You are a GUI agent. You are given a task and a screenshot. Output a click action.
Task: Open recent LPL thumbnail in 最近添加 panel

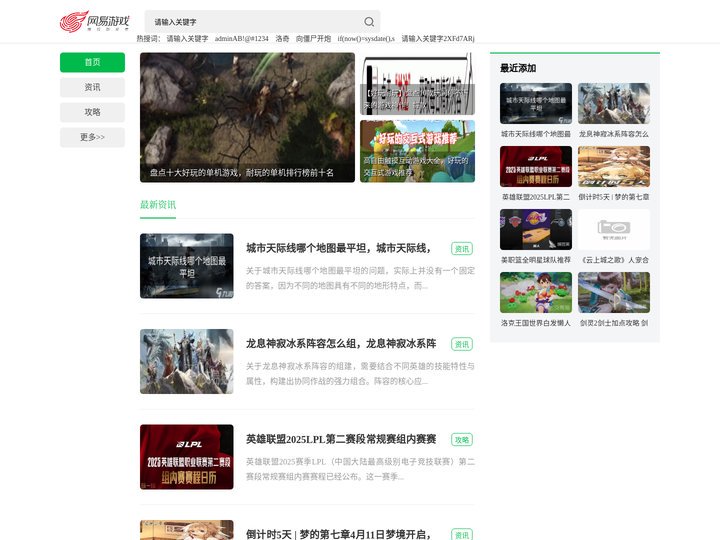536,166
